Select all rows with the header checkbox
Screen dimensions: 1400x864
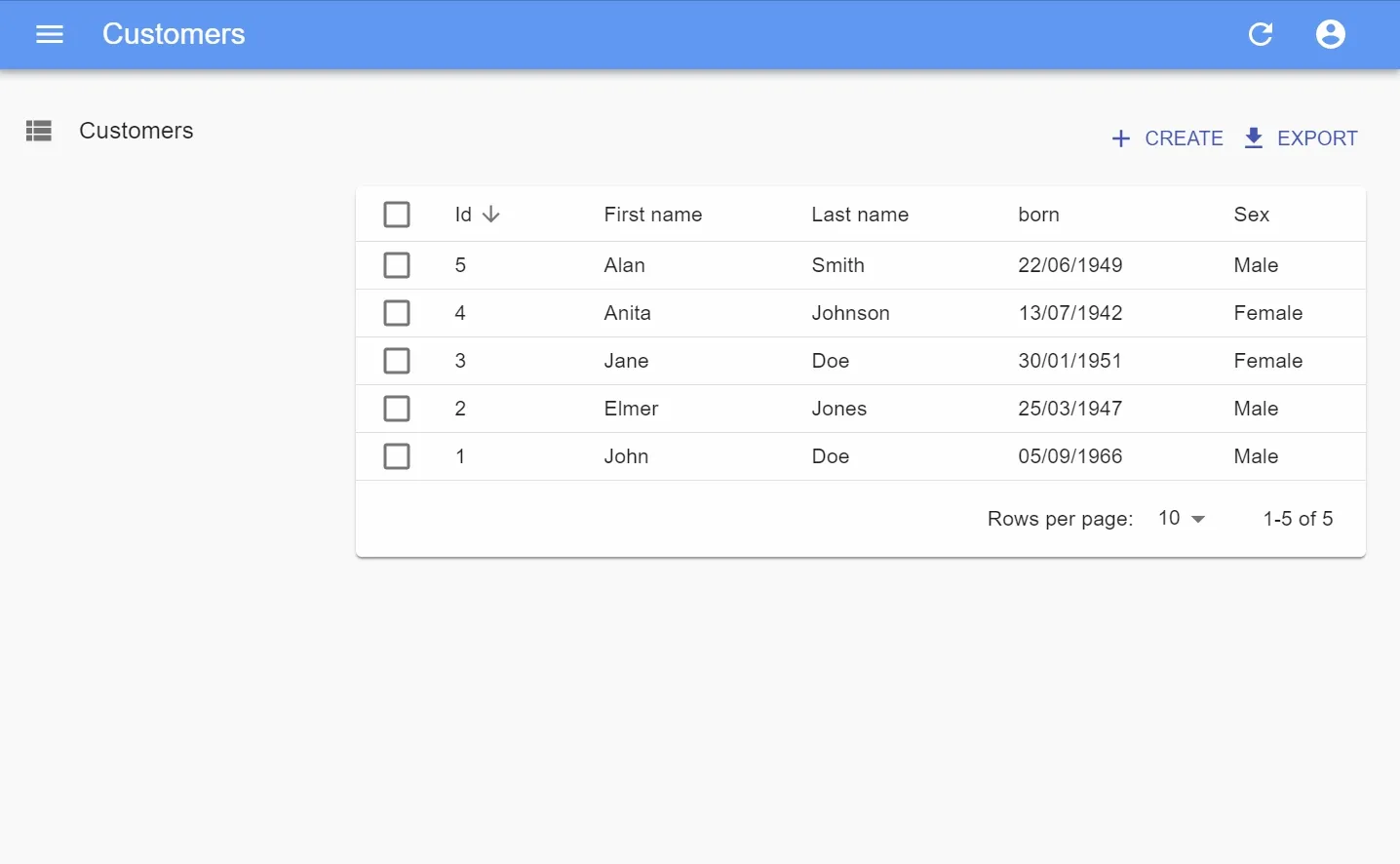point(397,214)
